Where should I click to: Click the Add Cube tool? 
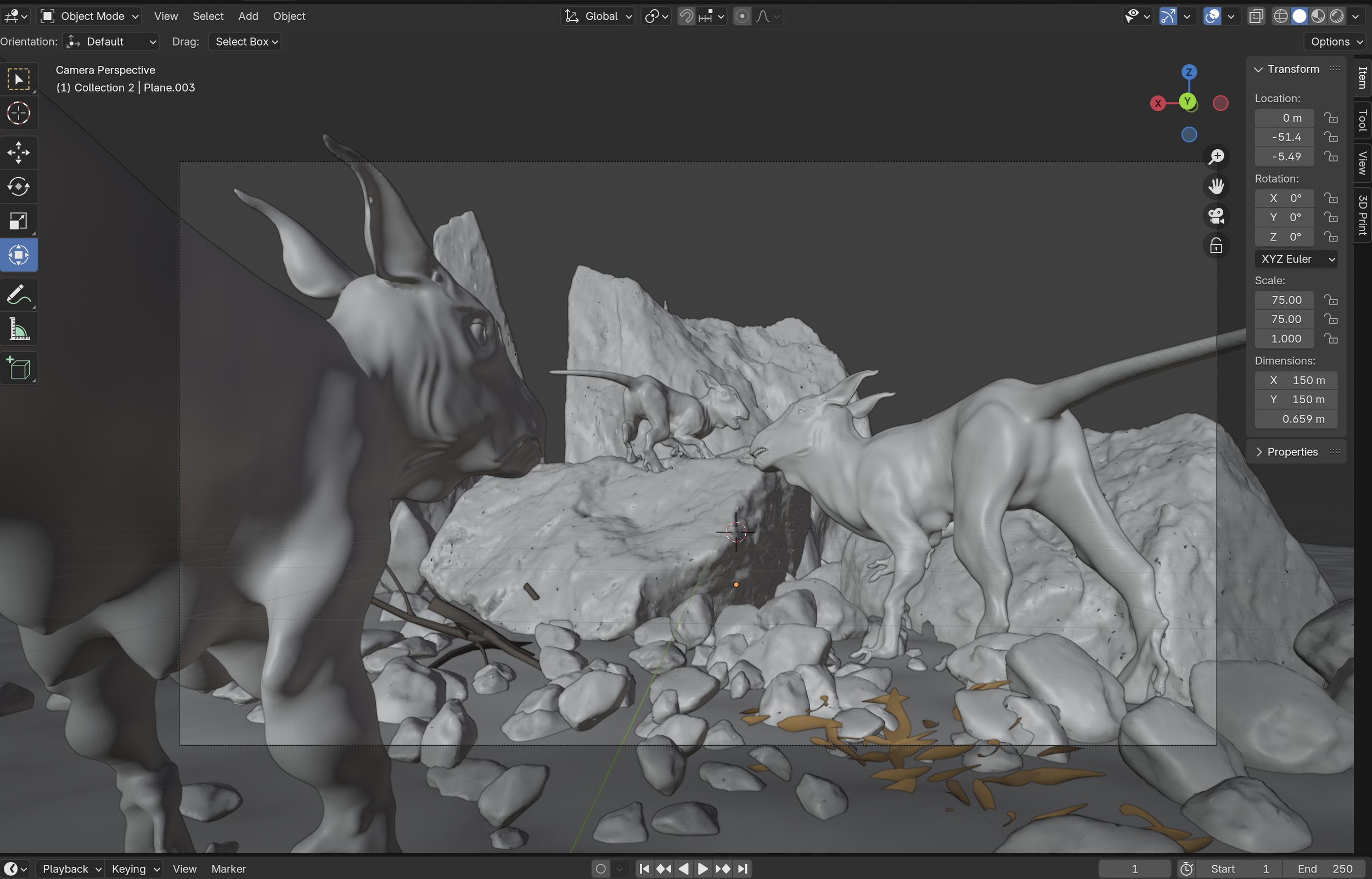pos(18,368)
